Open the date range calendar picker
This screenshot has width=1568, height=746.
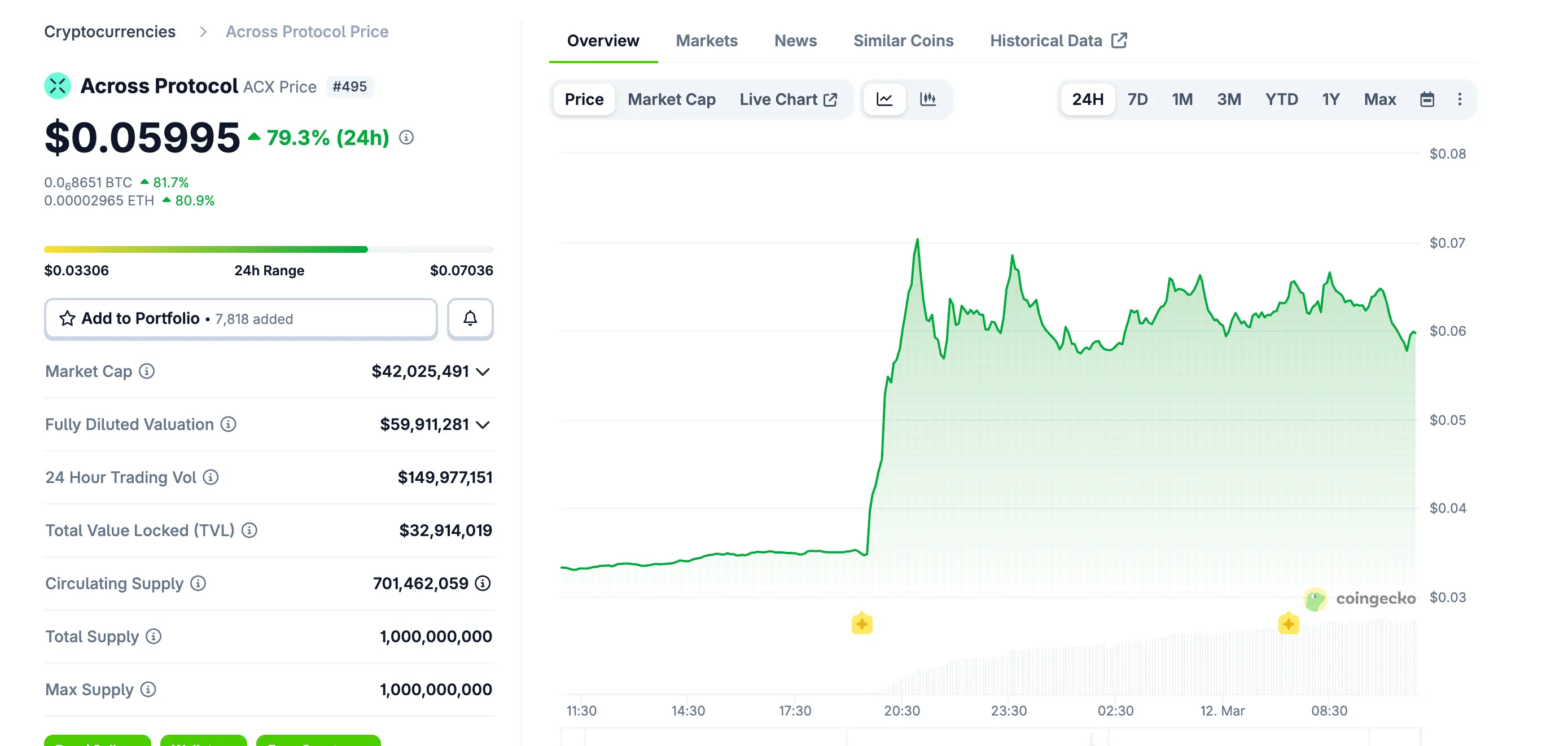point(1429,99)
